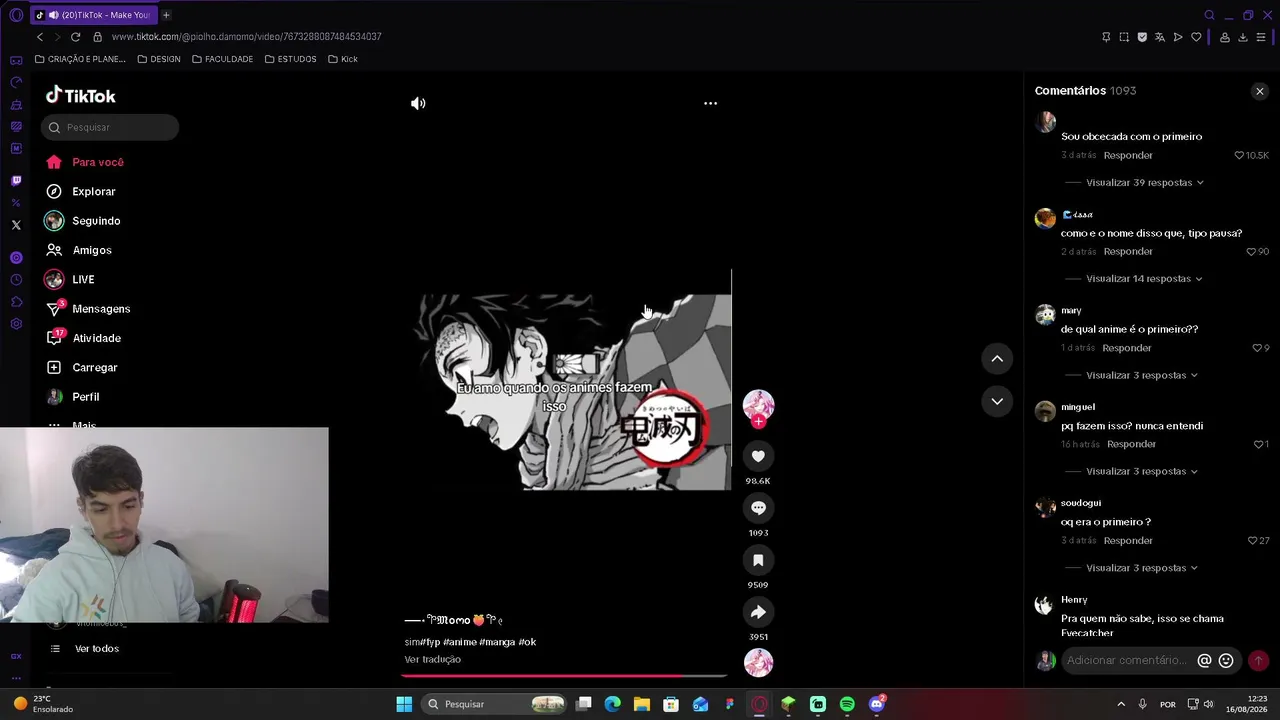
Task: Reply to mary's comment
Action: pos(1127,348)
